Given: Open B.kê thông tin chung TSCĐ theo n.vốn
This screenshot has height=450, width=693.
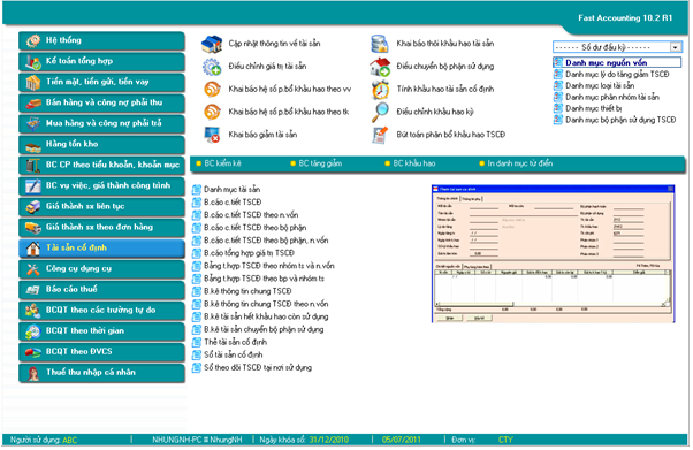Looking at the screenshot, I should click(x=266, y=305).
